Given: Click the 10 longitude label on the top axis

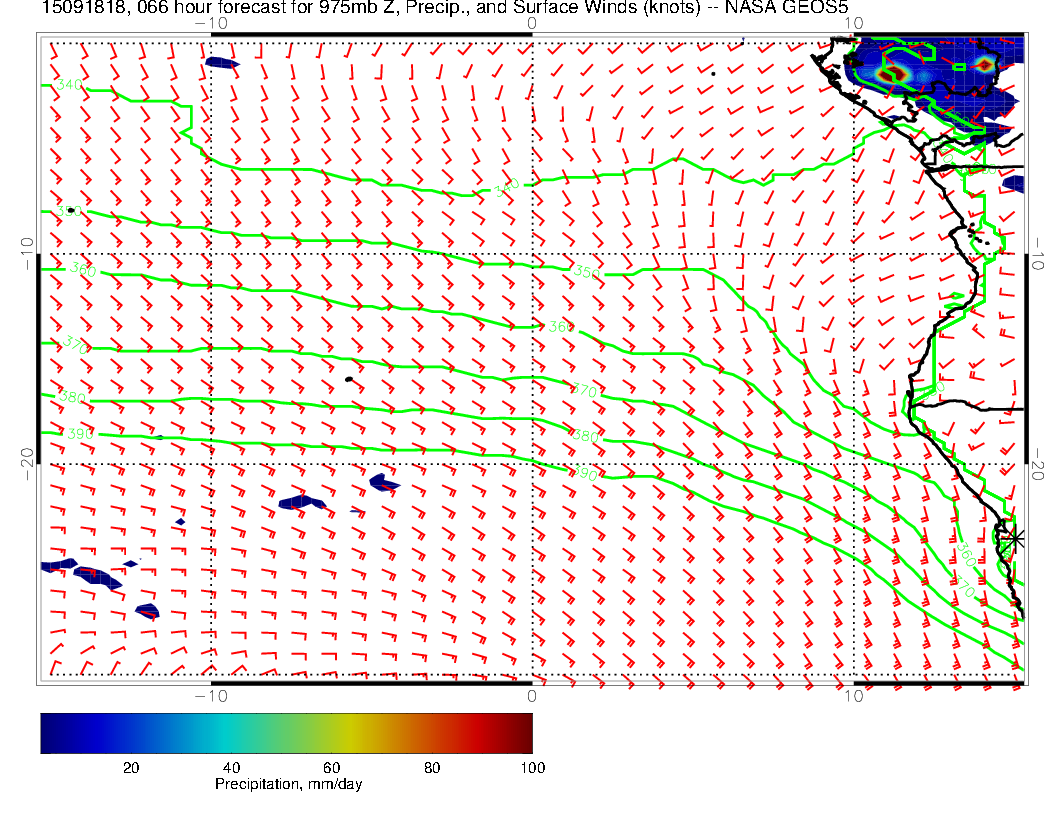Looking at the screenshot, I should pyautogui.click(x=853, y=22).
